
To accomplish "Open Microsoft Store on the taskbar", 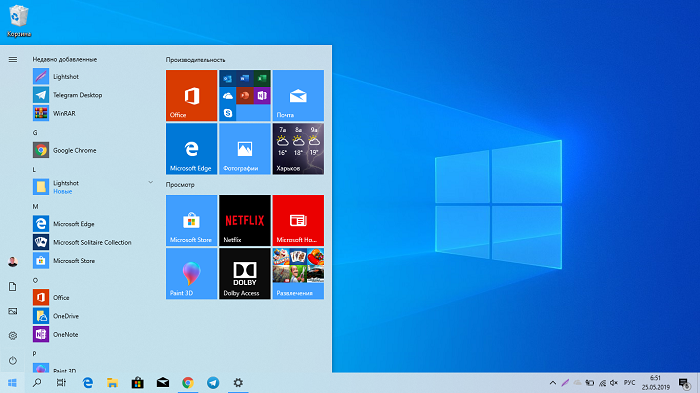I will click(138, 383).
